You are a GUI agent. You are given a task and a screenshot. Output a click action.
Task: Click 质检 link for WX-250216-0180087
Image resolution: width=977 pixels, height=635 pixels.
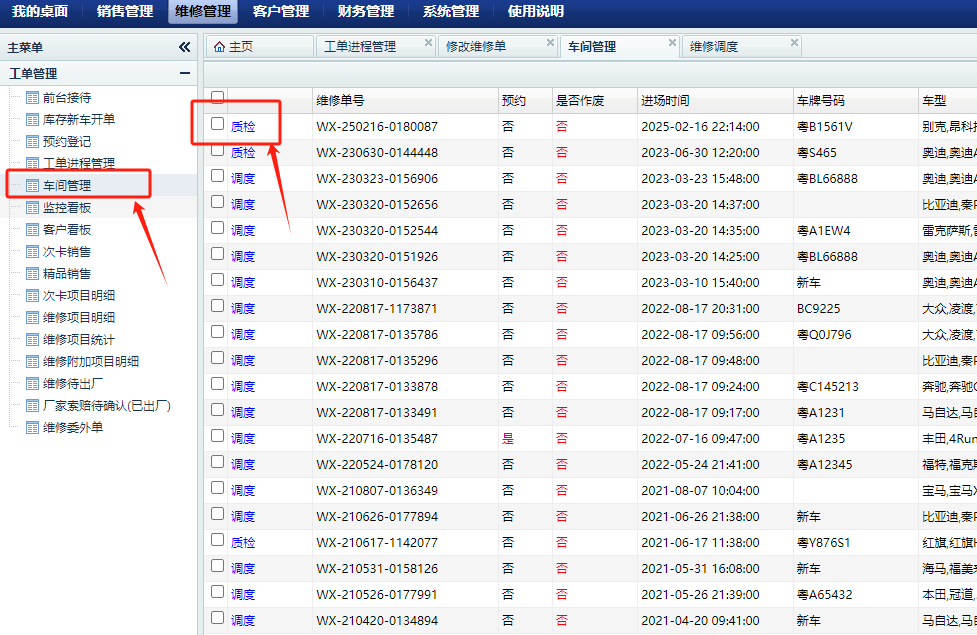point(243,127)
